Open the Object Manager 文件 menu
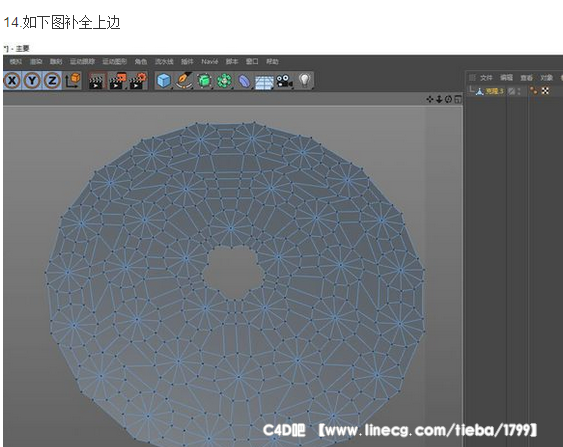This screenshot has width=563, height=447. (486, 78)
